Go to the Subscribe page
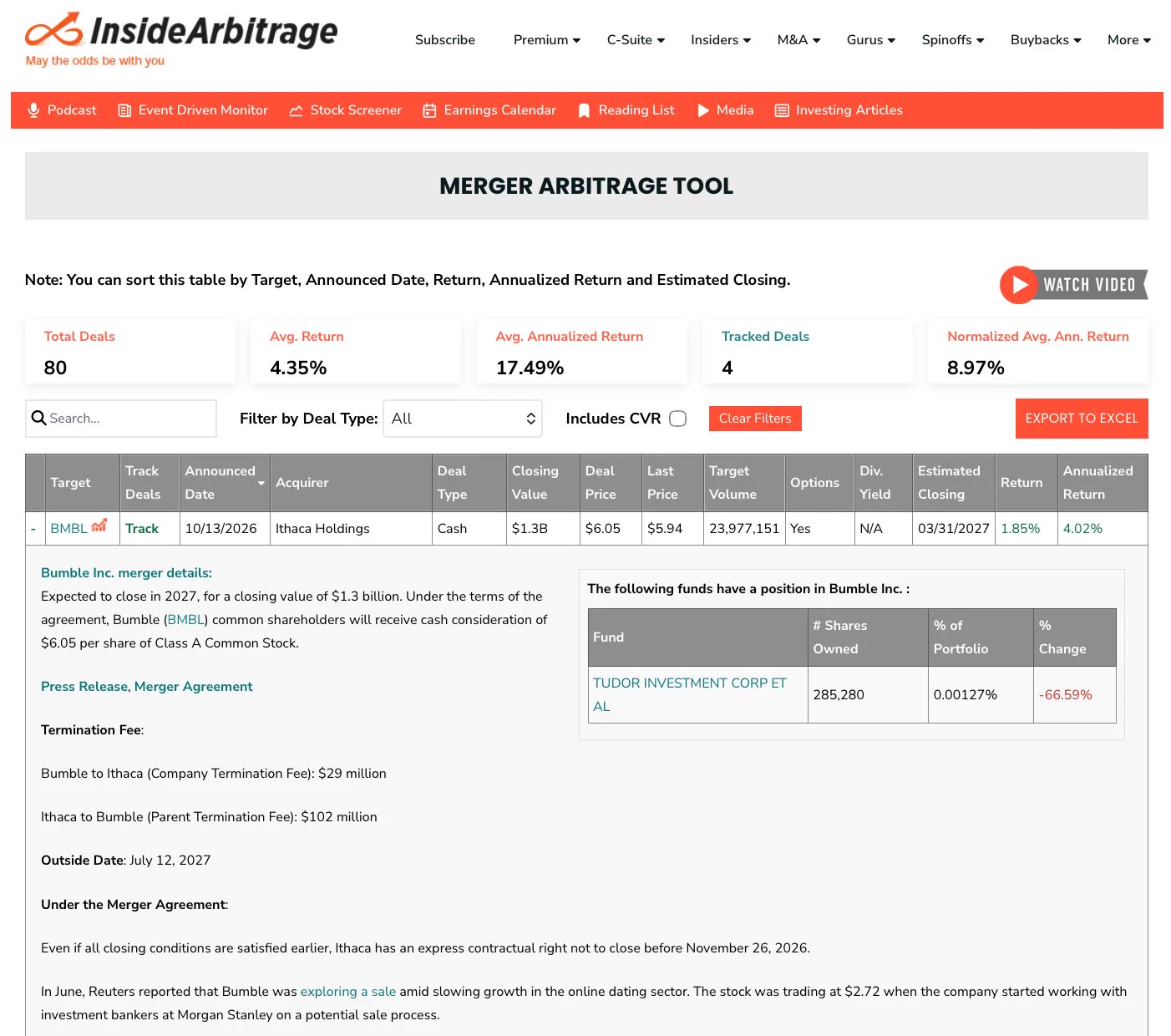The height and width of the screenshot is (1036, 1171). pos(445,40)
